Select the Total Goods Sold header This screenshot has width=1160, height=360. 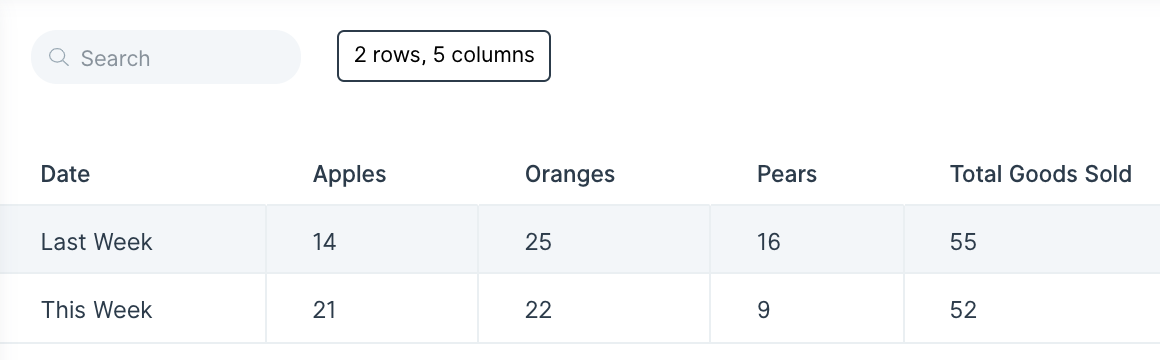1041,174
